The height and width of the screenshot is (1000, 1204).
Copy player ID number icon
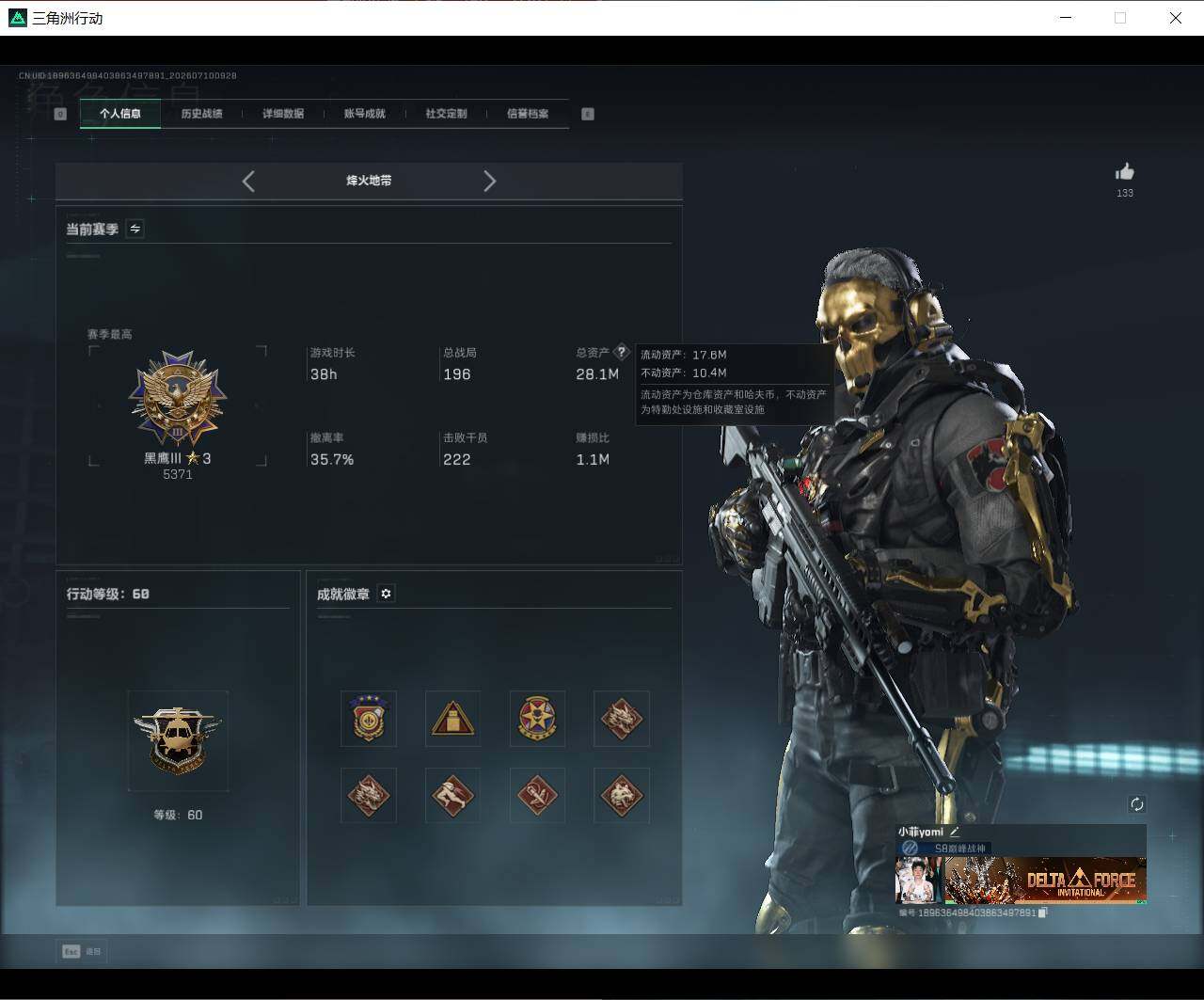tap(1042, 913)
